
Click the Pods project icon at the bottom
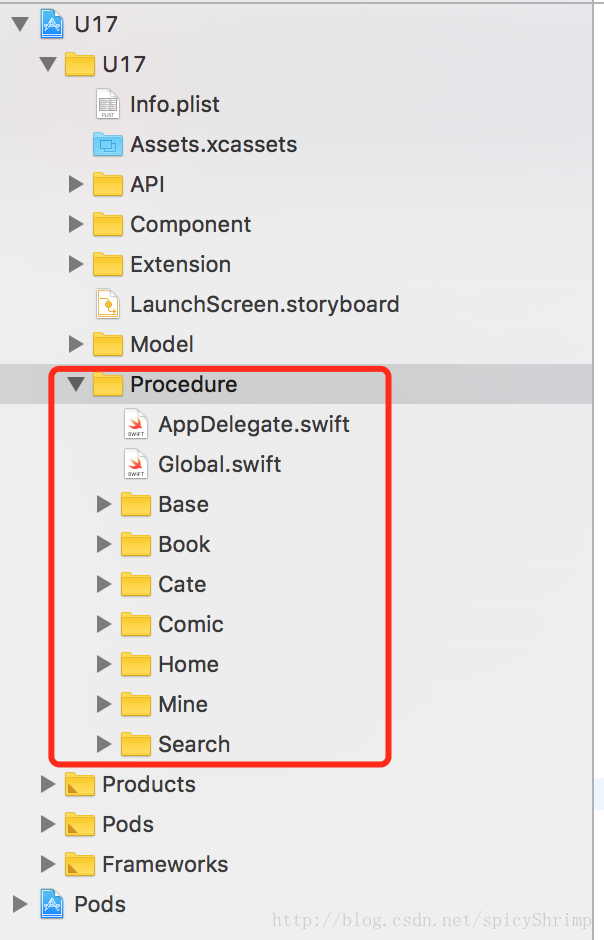[52, 904]
